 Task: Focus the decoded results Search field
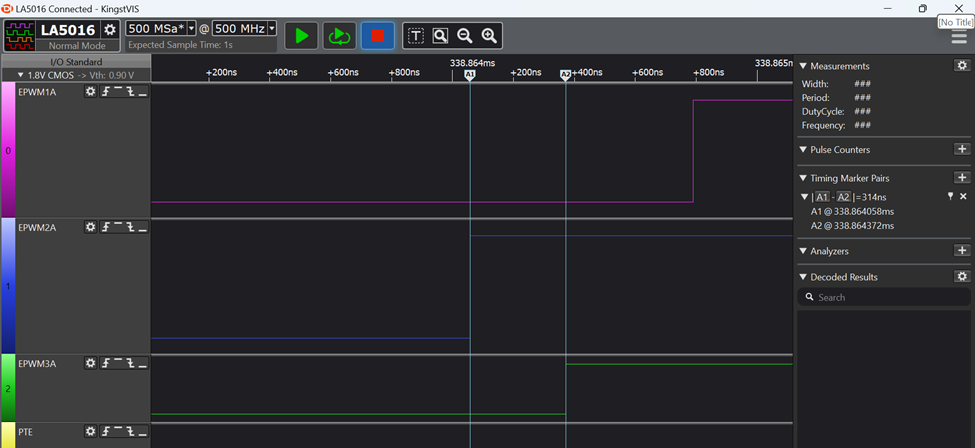(x=884, y=297)
